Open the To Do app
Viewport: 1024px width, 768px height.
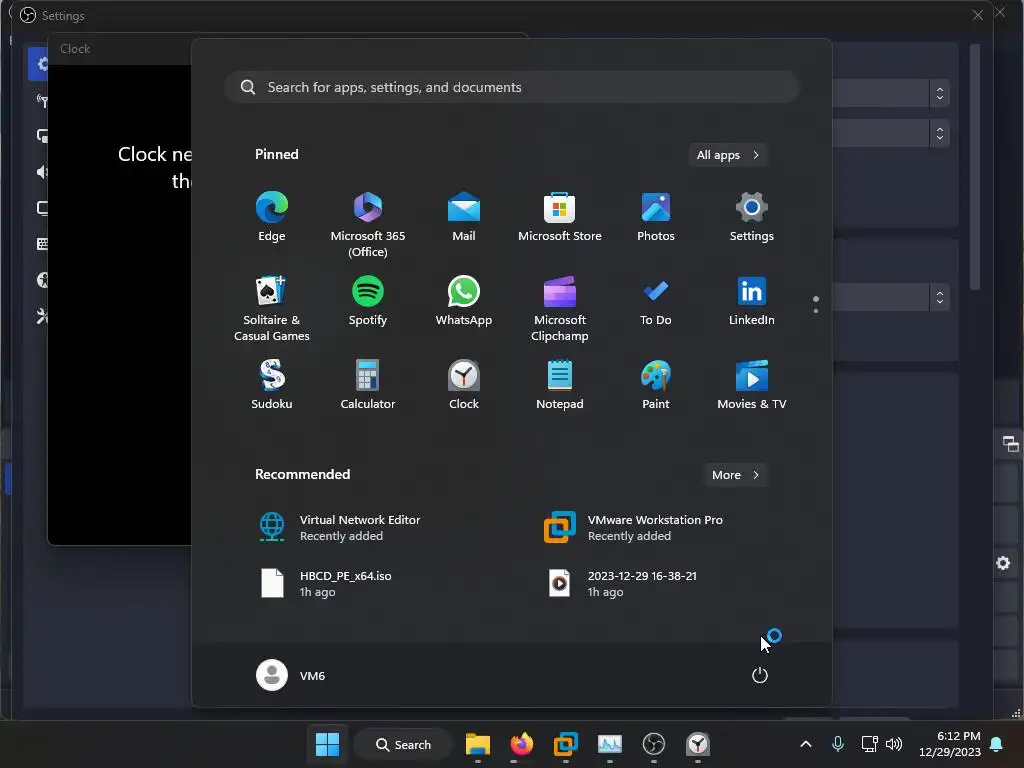pos(656,302)
